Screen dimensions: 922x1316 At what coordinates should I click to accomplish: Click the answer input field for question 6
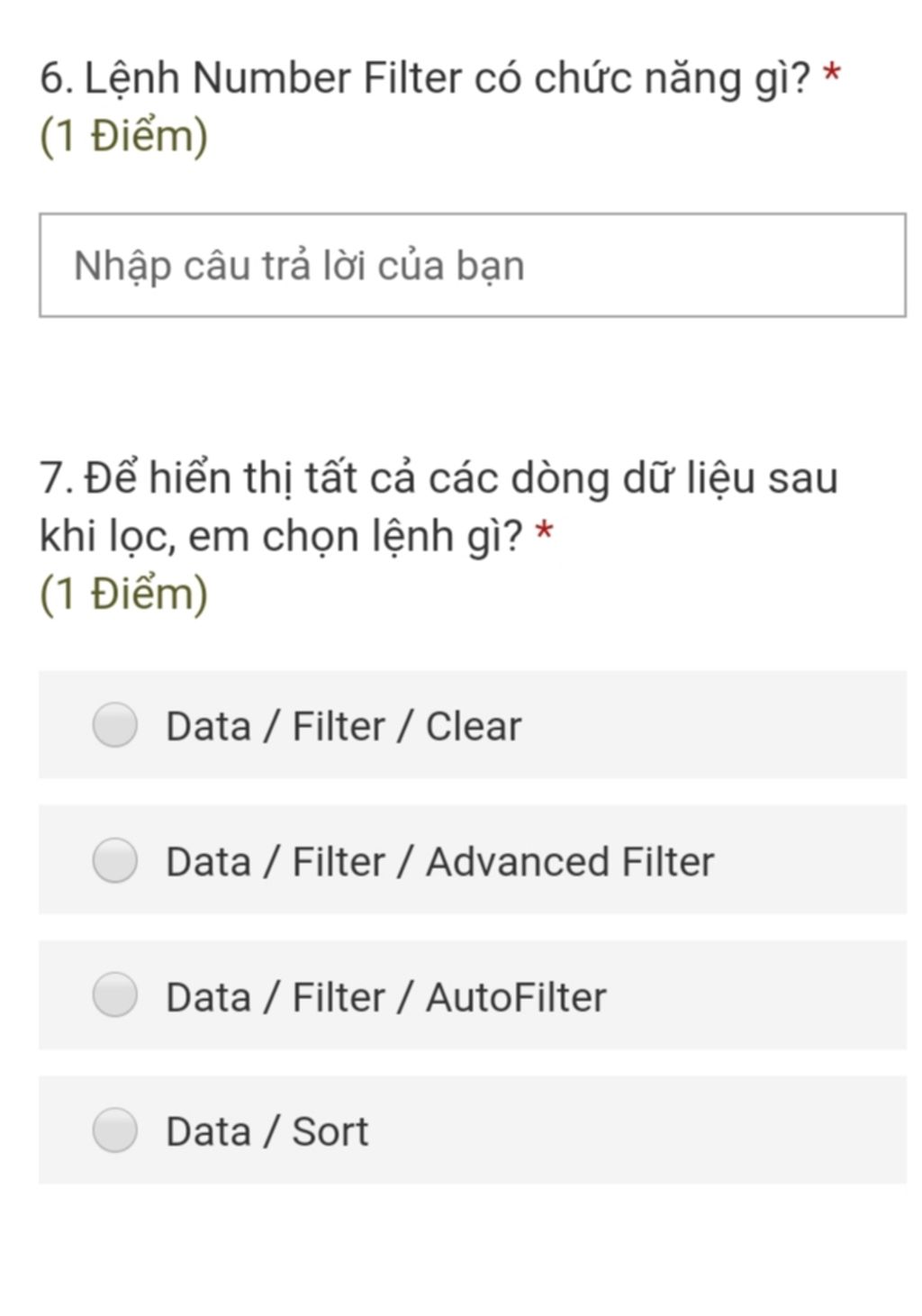(472, 265)
